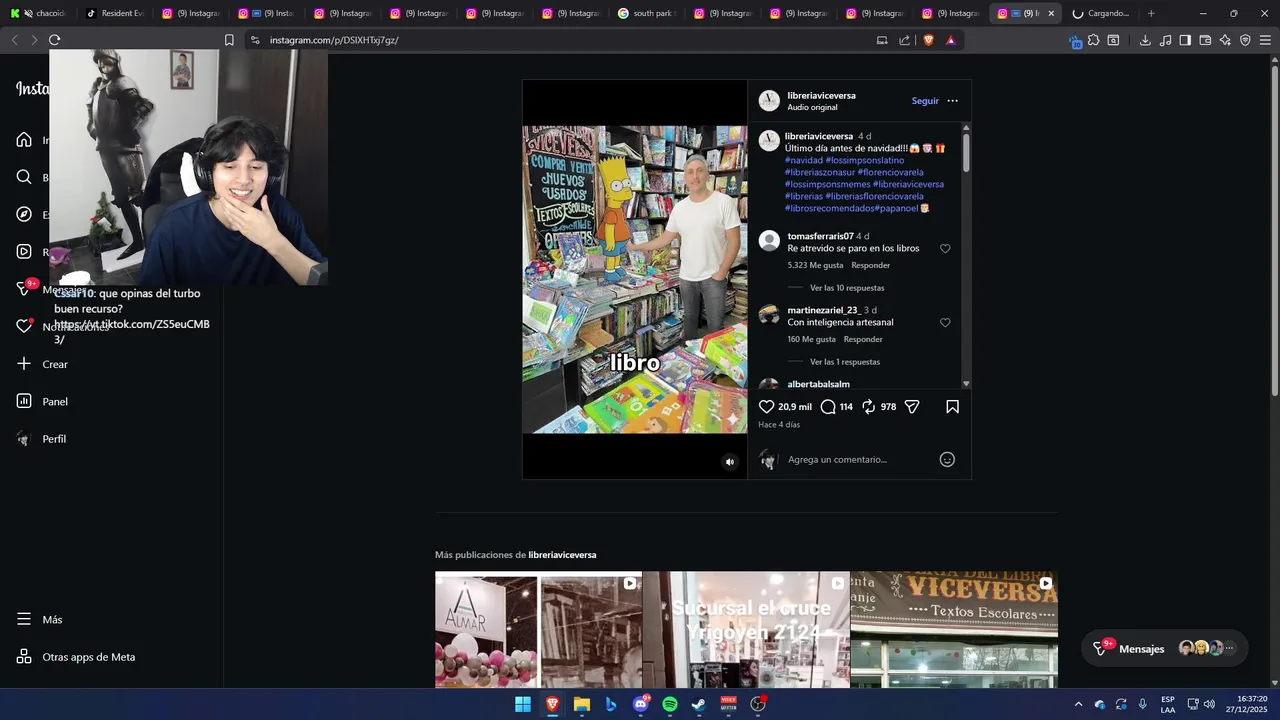
Task: Open the floating Mensajes panel
Action: click(1165, 649)
